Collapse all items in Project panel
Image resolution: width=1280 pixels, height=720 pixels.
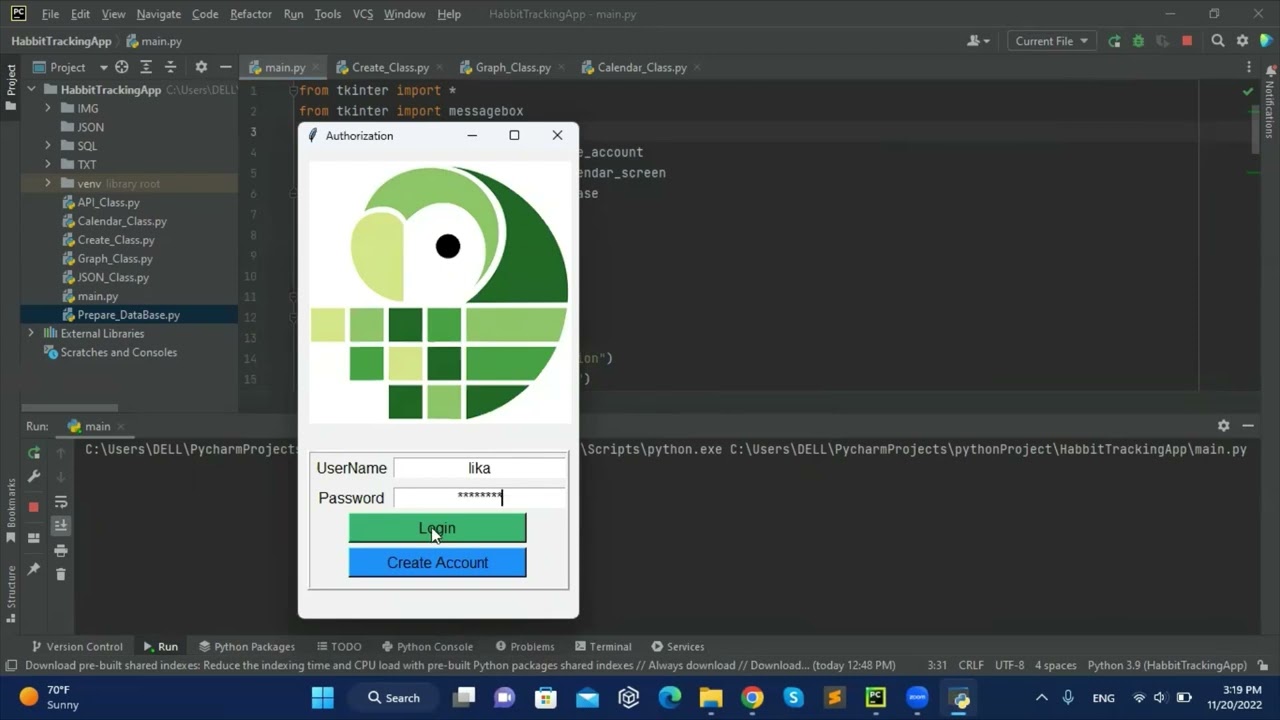[170, 67]
